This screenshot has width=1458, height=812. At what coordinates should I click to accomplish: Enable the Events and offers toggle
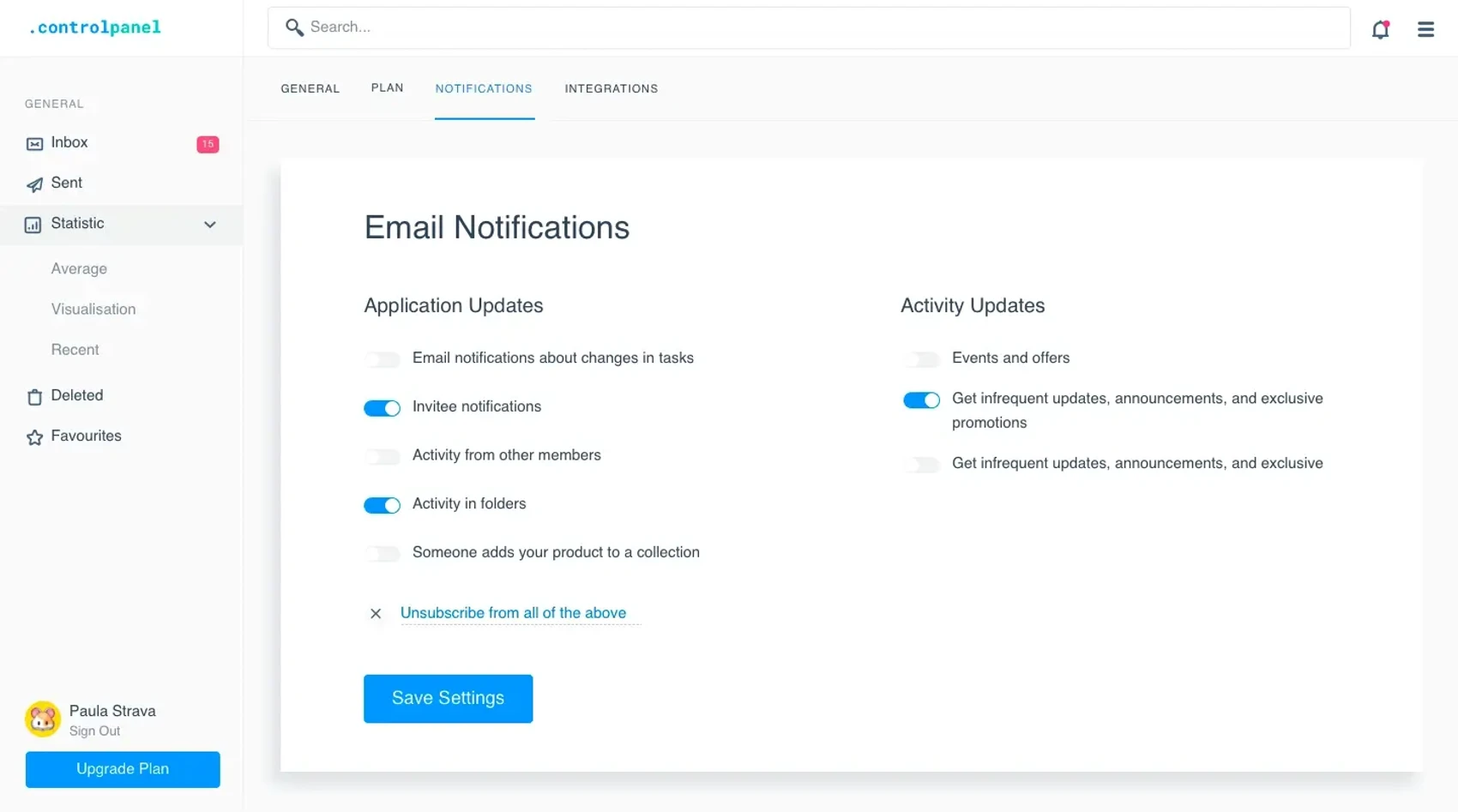click(922, 359)
